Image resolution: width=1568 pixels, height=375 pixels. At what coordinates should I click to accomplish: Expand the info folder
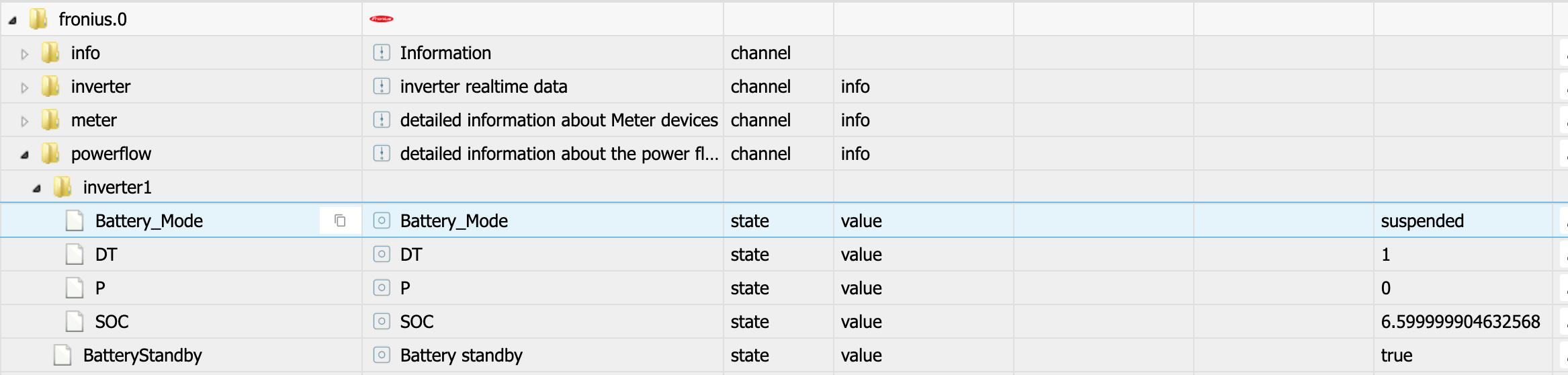coord(25,54)
